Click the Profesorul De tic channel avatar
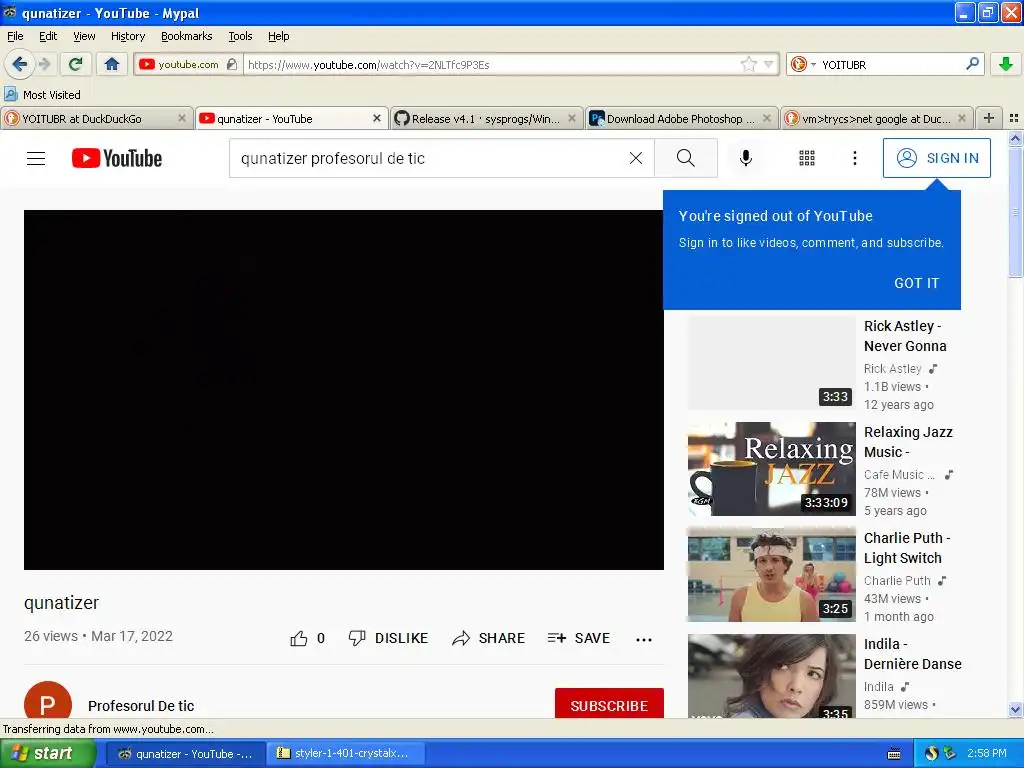The image size is (1024, 768). [48, 700]
